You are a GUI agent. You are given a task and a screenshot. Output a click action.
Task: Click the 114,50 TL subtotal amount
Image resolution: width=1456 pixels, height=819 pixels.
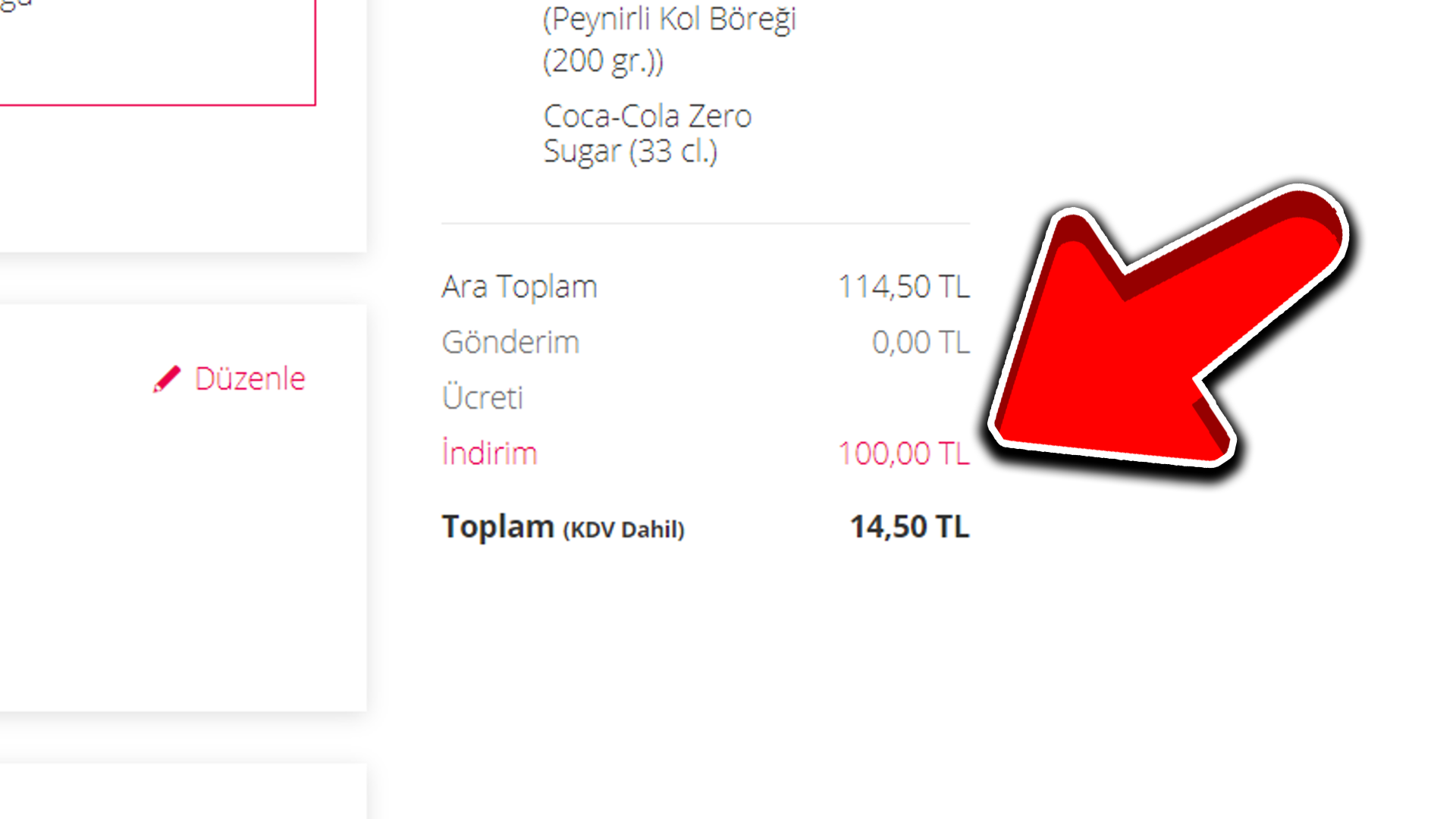[904, 287]
